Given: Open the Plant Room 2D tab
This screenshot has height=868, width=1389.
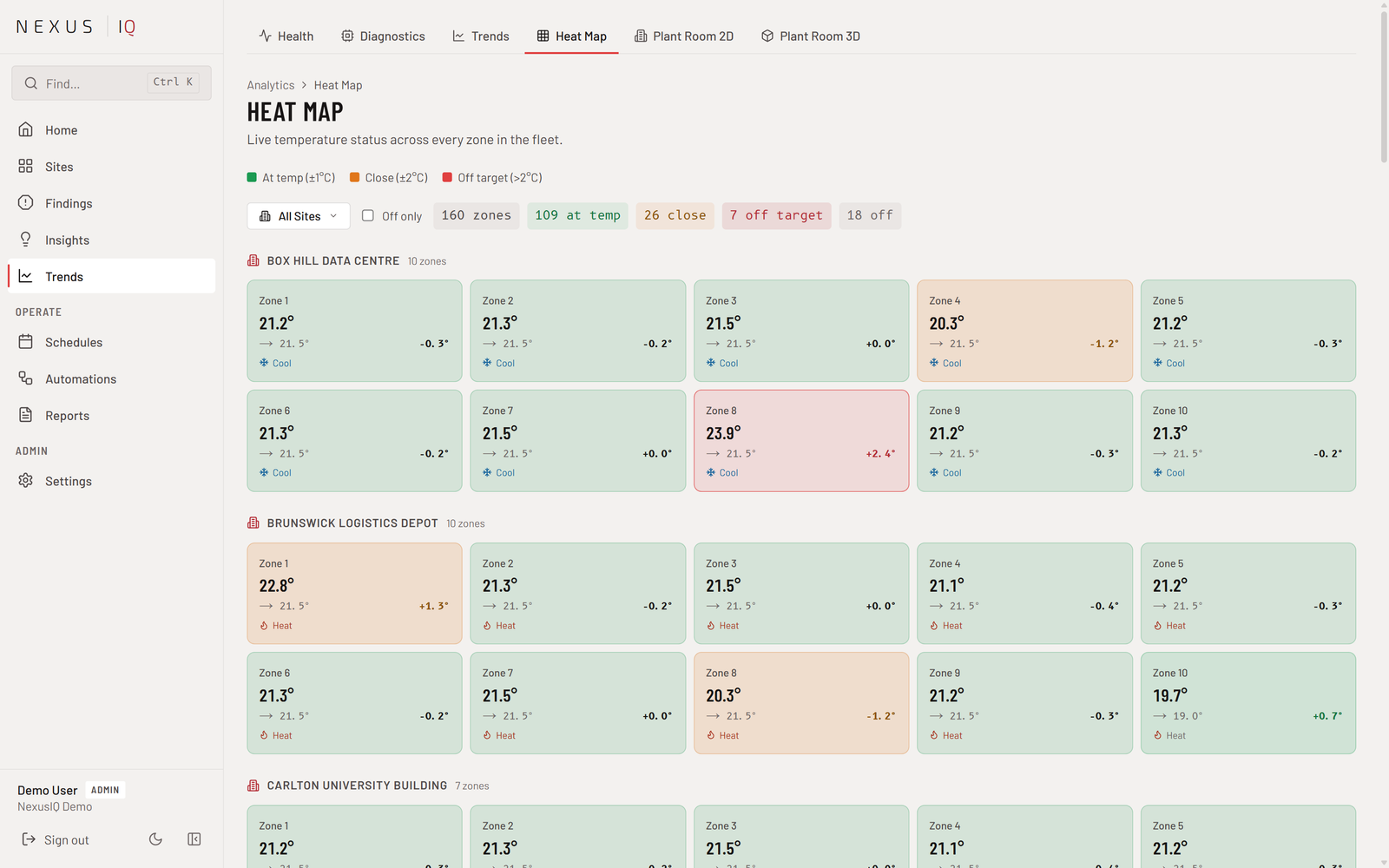Looking at the screenshot, I should click(x=684, y=36).
